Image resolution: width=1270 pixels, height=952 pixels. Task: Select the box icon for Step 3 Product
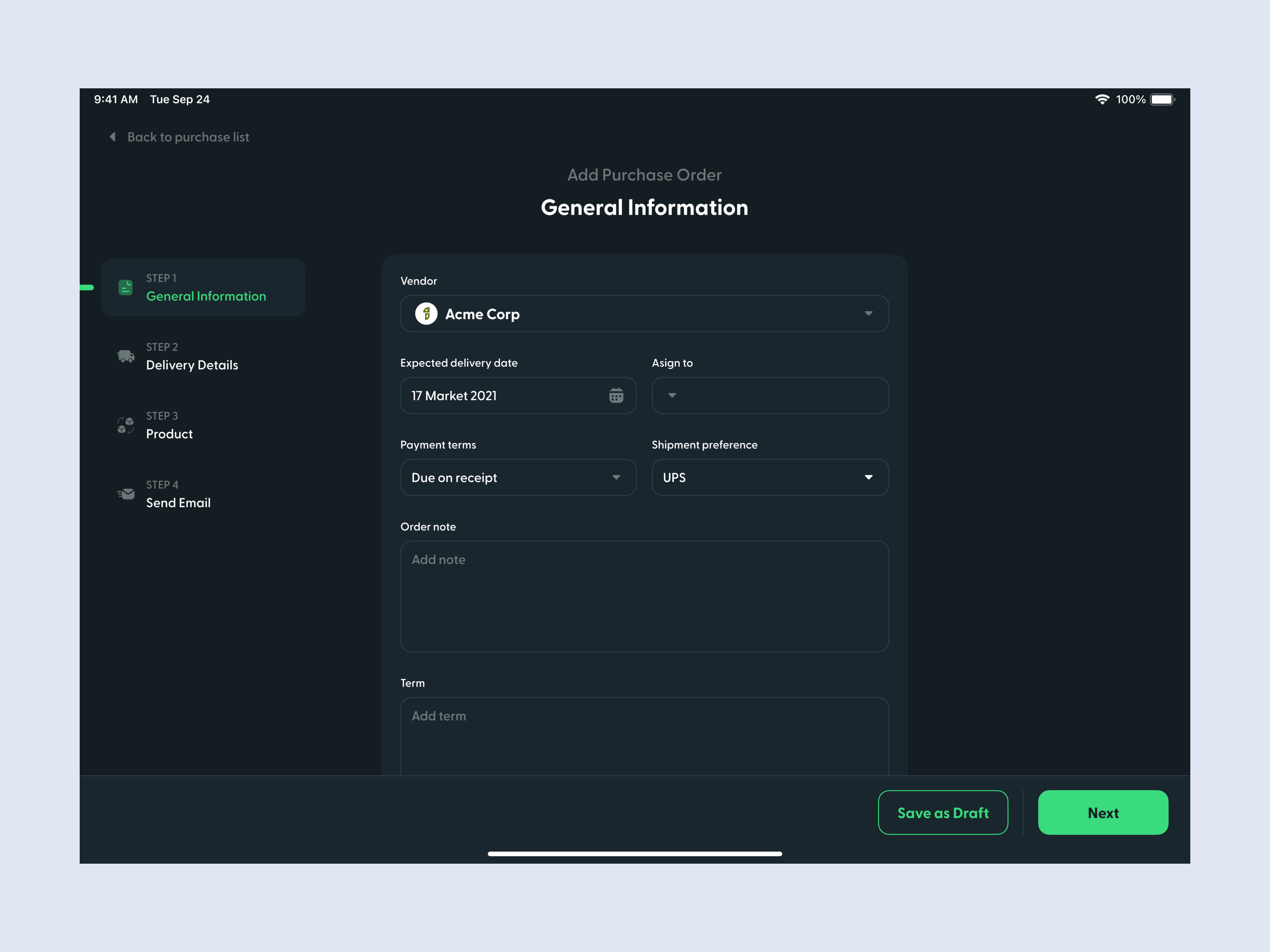click(x=125, y=425)
